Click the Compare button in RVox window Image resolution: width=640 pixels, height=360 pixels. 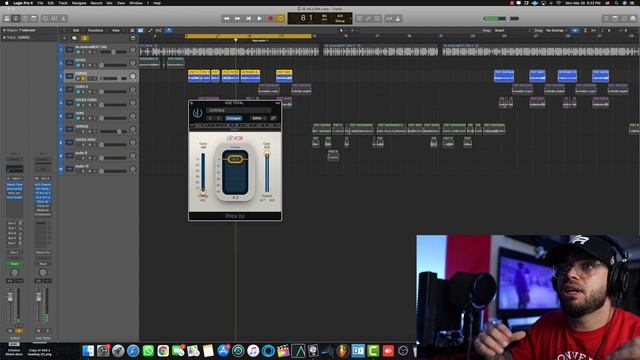[x=233, y=118]
